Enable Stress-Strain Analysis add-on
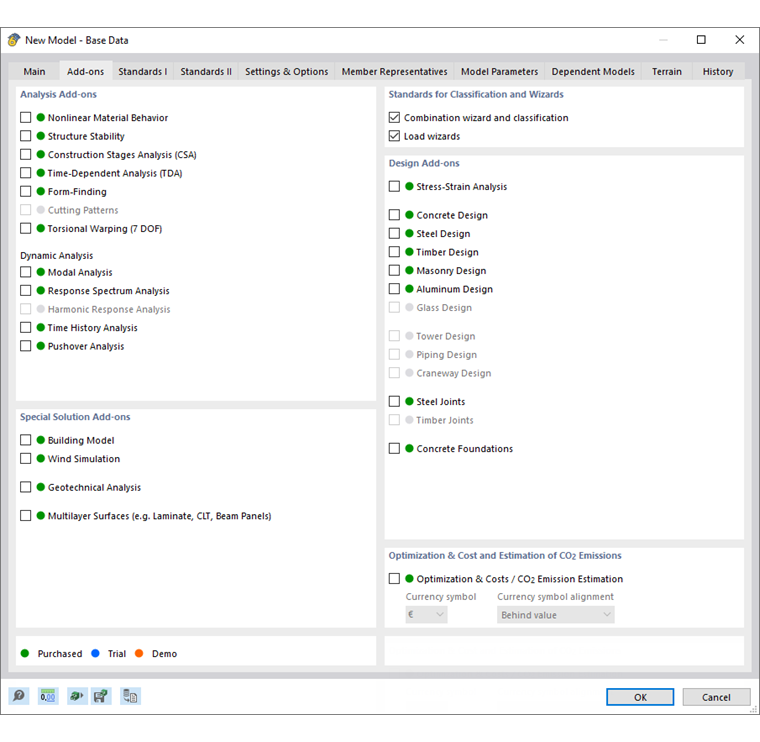 [x=395, y=186]
